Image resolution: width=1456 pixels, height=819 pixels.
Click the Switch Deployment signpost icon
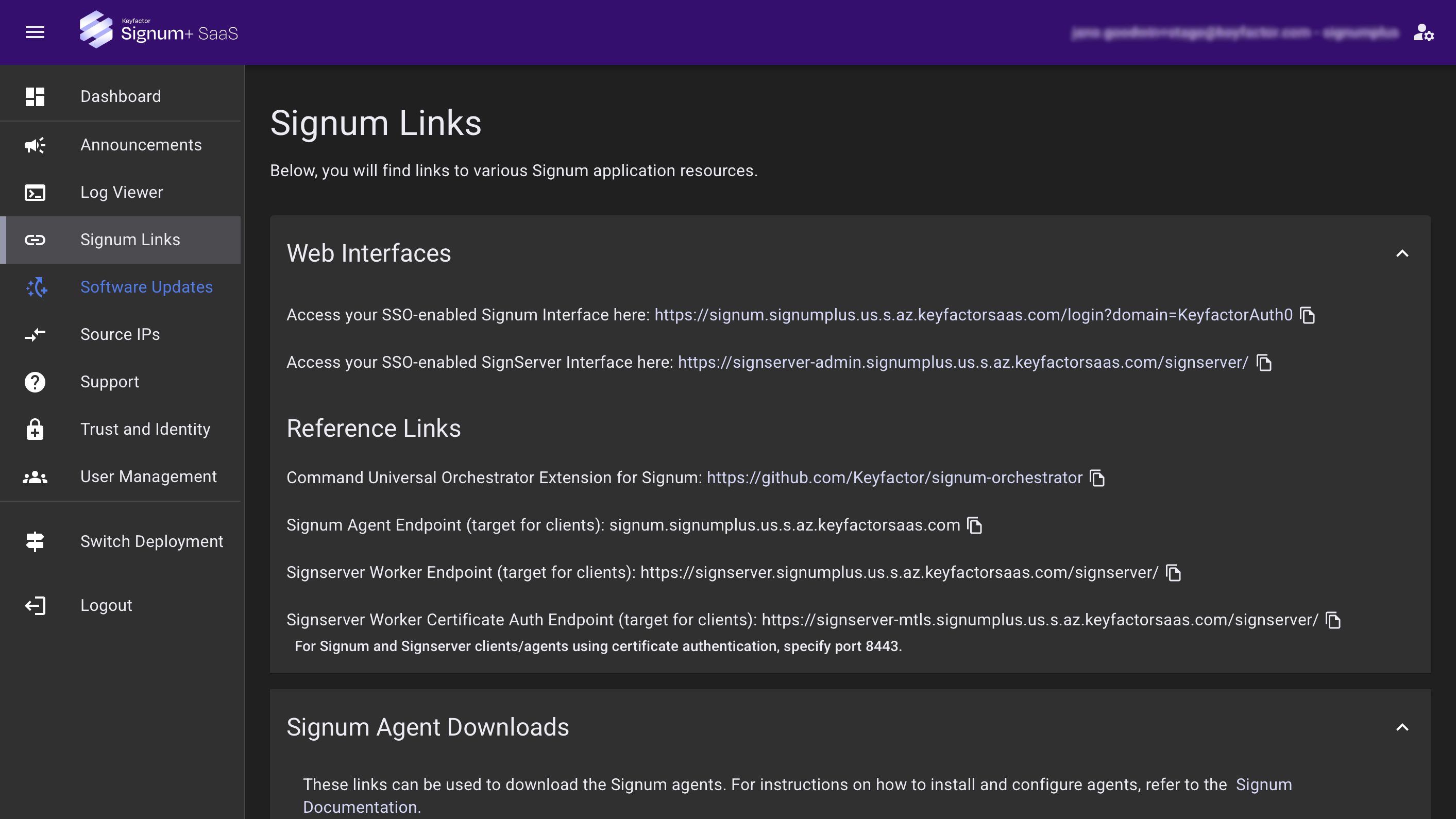tap(35, 541)
